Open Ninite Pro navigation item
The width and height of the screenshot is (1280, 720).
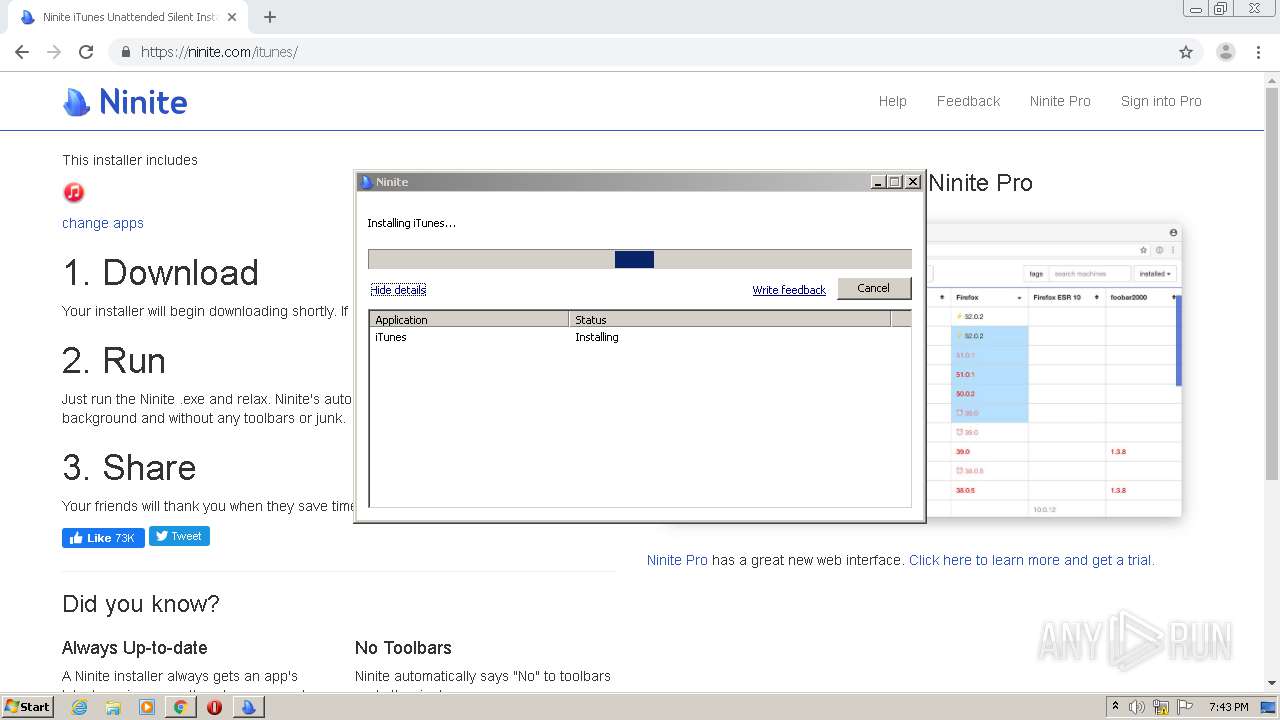1060,101
